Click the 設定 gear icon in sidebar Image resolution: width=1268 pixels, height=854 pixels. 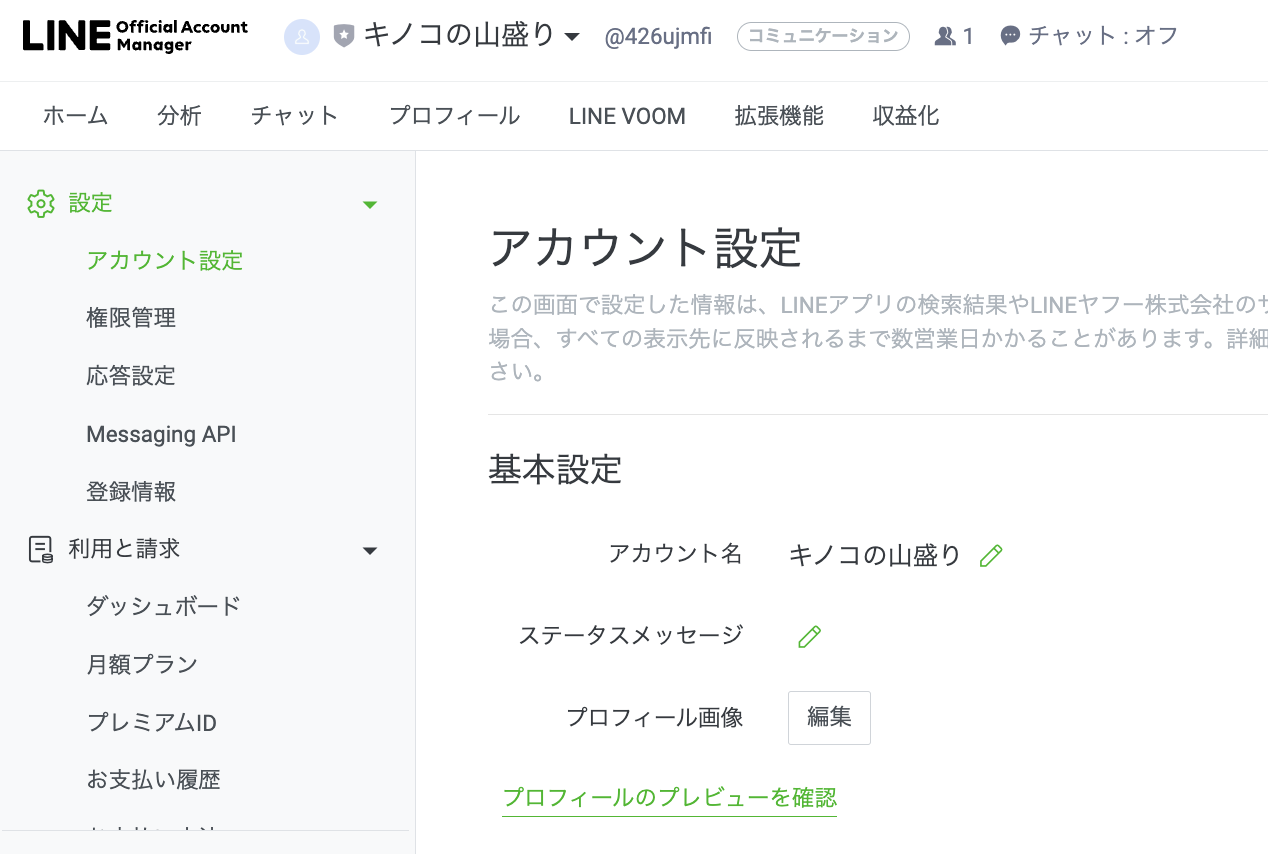tap(41, 204)
